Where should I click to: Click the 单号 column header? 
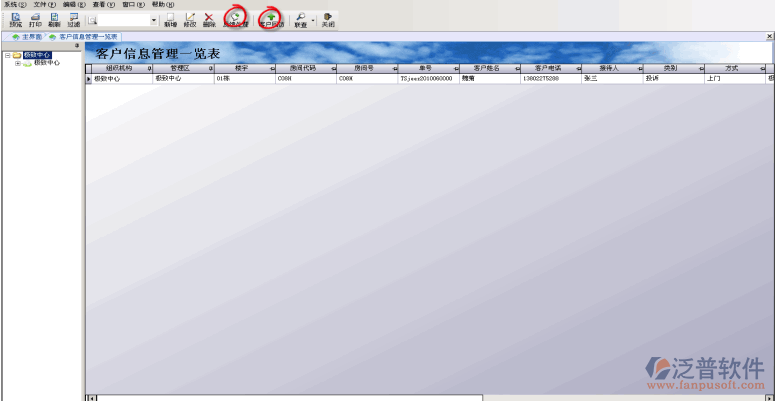[x=429, y=68]
